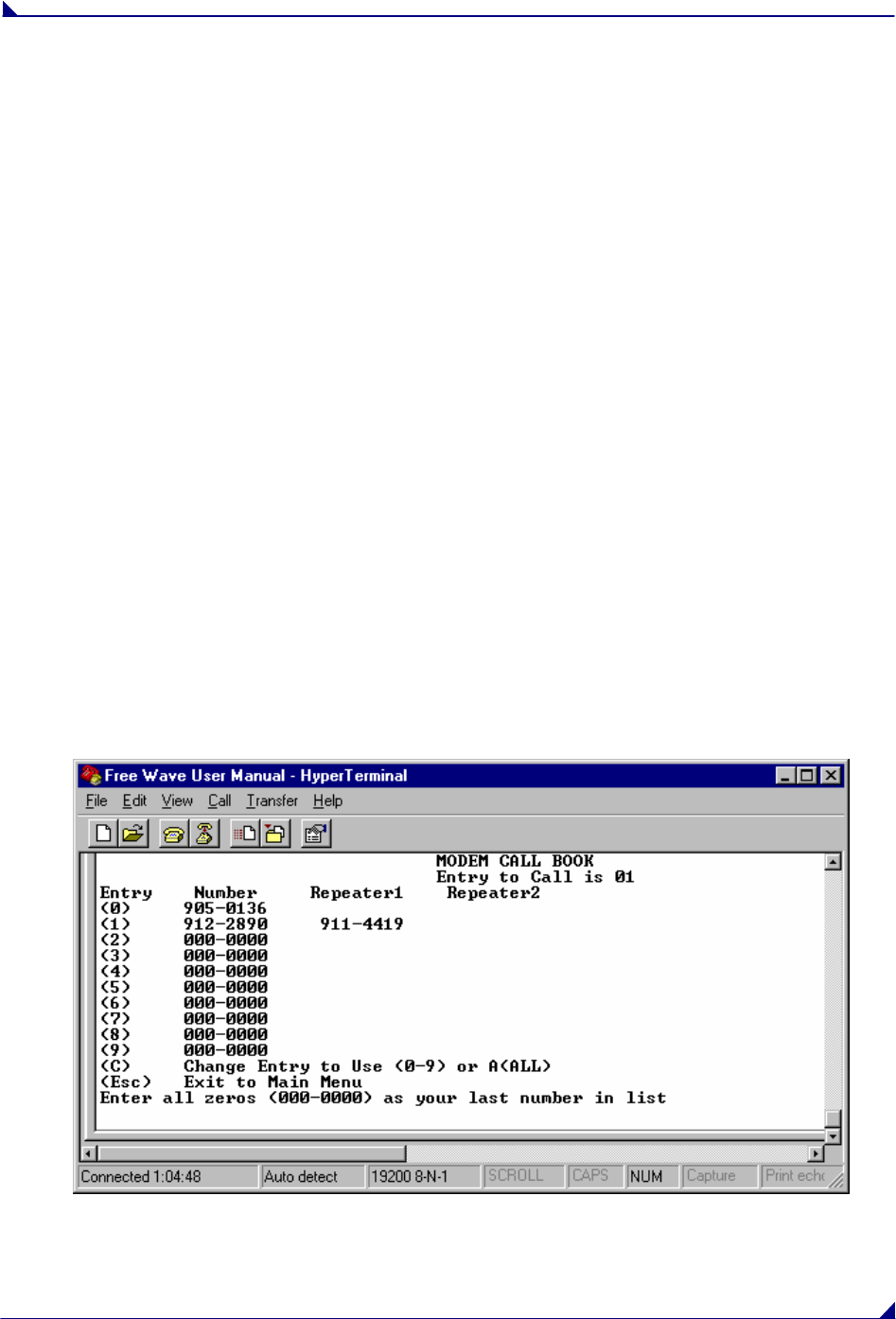
Task: Click the 'Entry to Call is 01' line
Action: [x=536, y=877]
